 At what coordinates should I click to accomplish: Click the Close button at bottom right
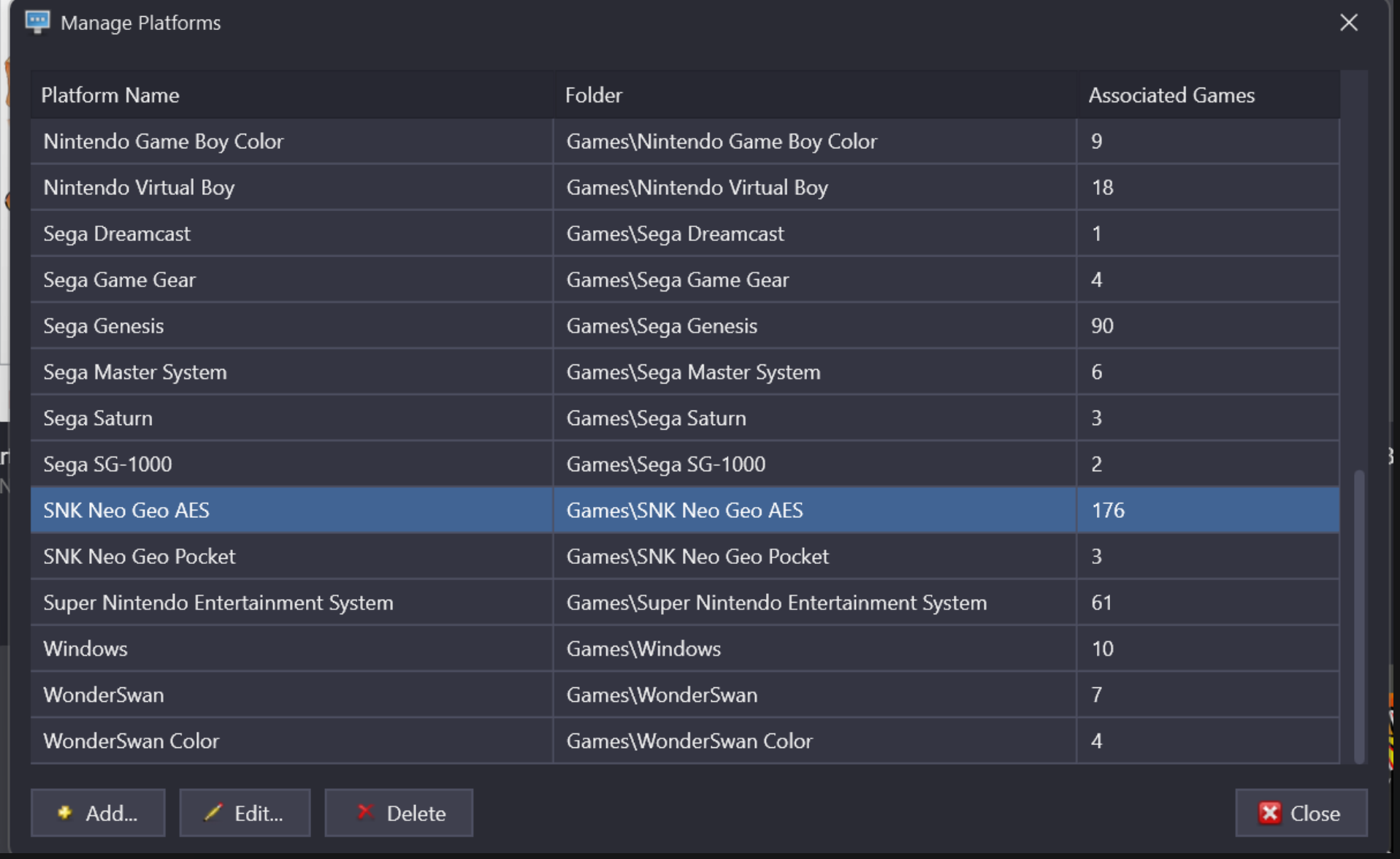[x=1301, y=812]
